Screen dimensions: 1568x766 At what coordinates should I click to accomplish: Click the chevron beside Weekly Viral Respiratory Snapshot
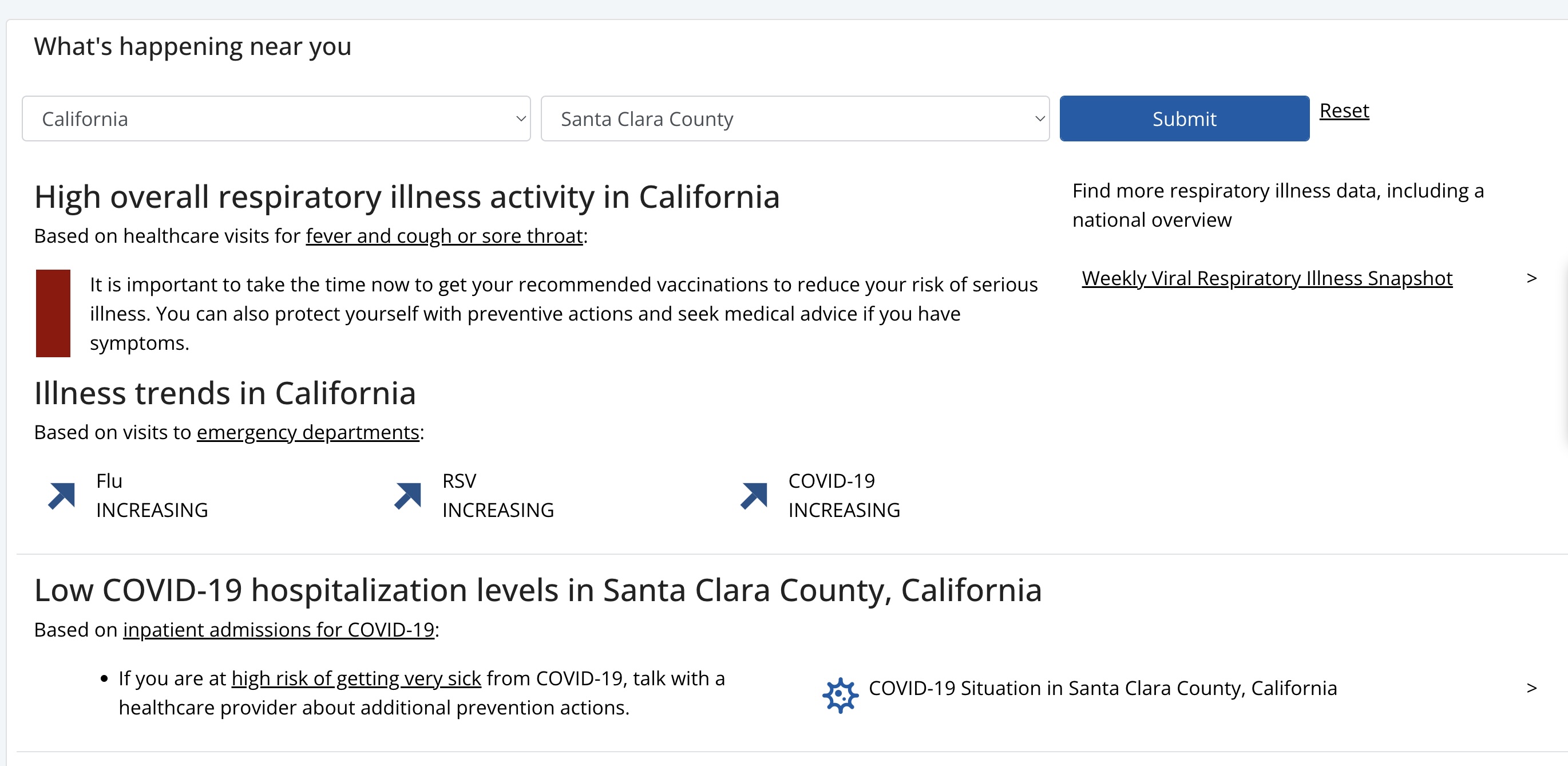click(1531, 278)
